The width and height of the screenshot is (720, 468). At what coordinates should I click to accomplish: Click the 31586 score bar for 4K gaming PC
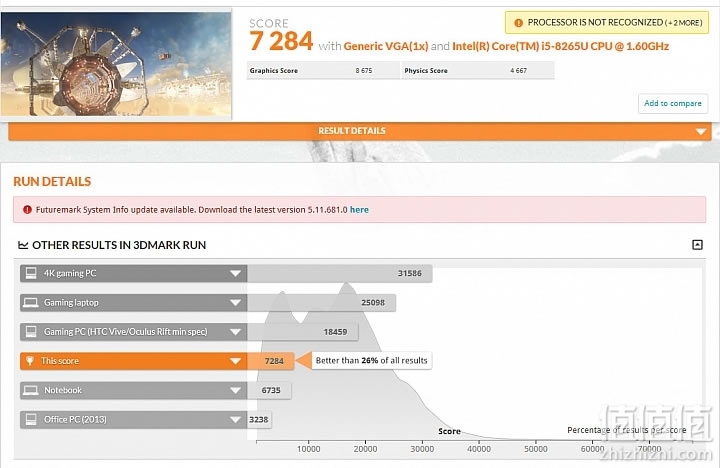(x=339, y=273)
